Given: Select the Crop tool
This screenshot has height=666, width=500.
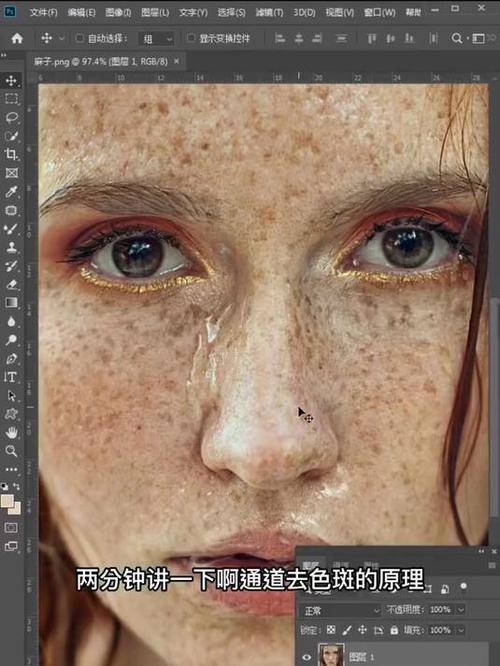Looking at the screenshot, I should [11, 154].
